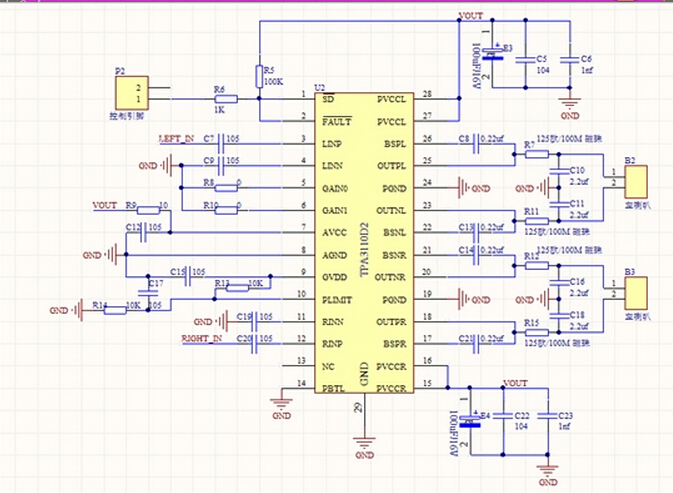This screenshot has width=673, height=493.
Task: Click resistor R5 100K symbol
Action: (x=259, y=77)
